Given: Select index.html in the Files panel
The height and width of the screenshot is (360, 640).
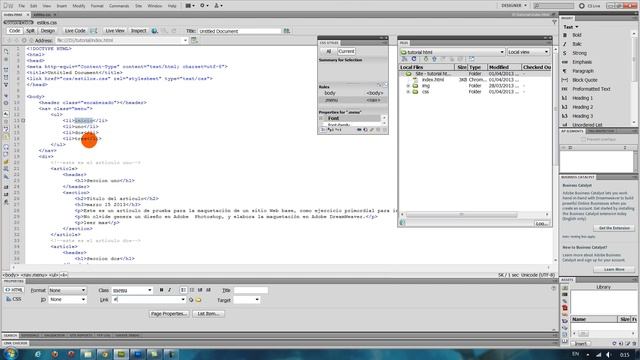Looking at the screenshot, I should (x=433, y=80).
